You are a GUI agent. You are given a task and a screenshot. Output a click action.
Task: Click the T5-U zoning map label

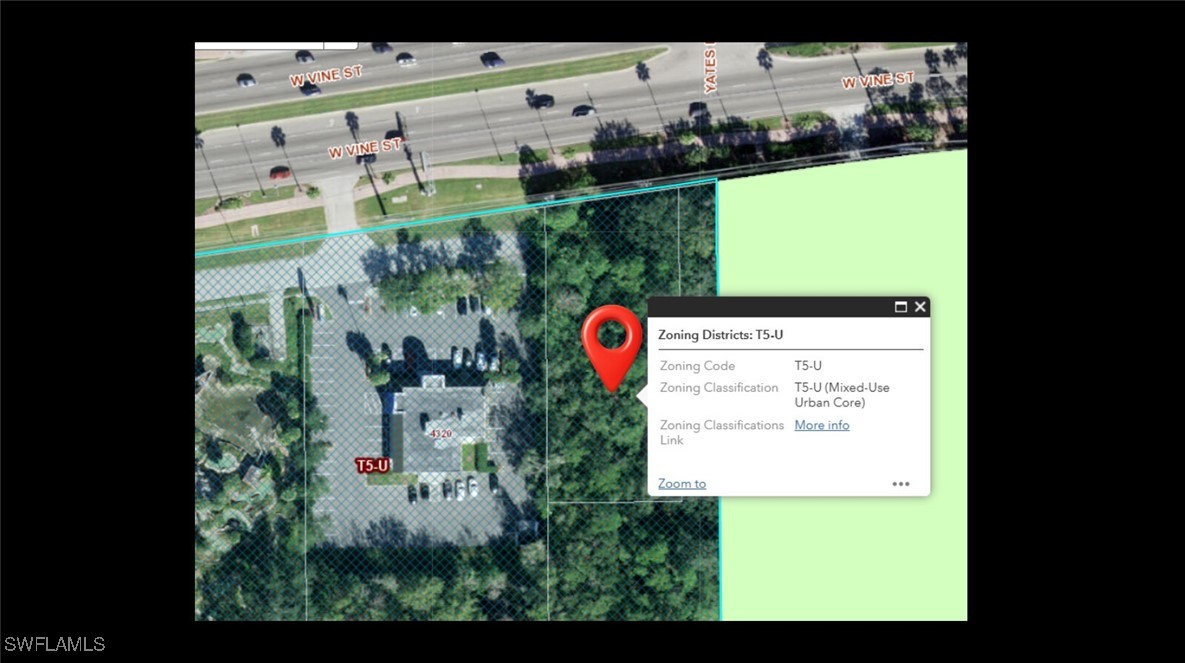coord(372,465)
